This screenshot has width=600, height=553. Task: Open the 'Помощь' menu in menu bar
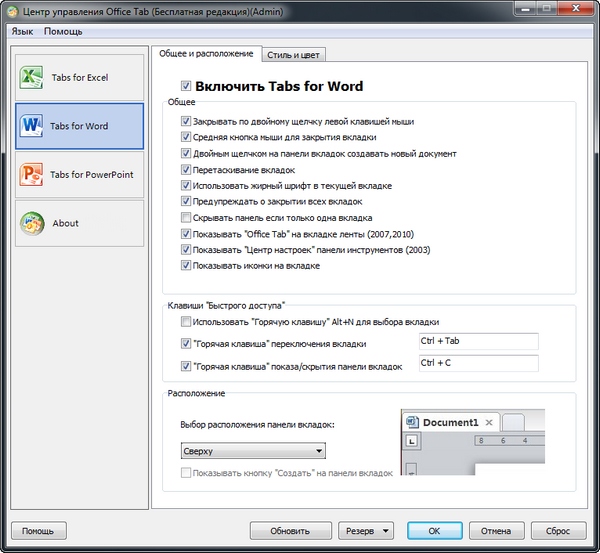[x=63, y=31]
